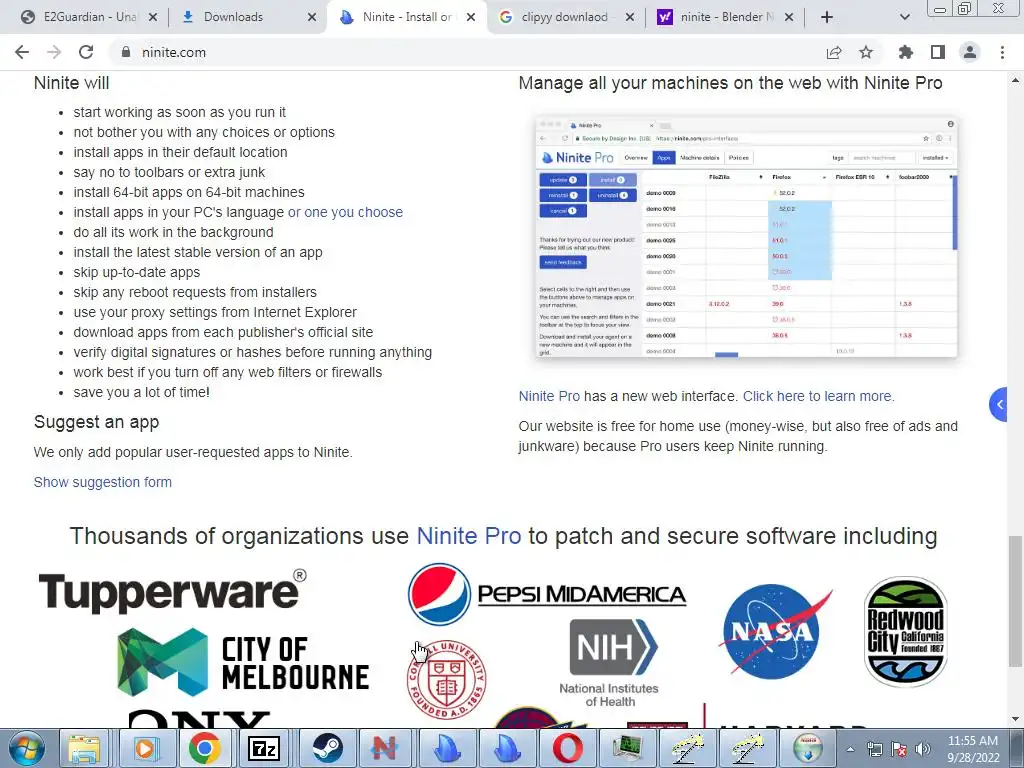Image resolution: width=1024 pixels, height=768 pixels.
Task: Open the Windows Start menu
Action: tap(26, 748)
